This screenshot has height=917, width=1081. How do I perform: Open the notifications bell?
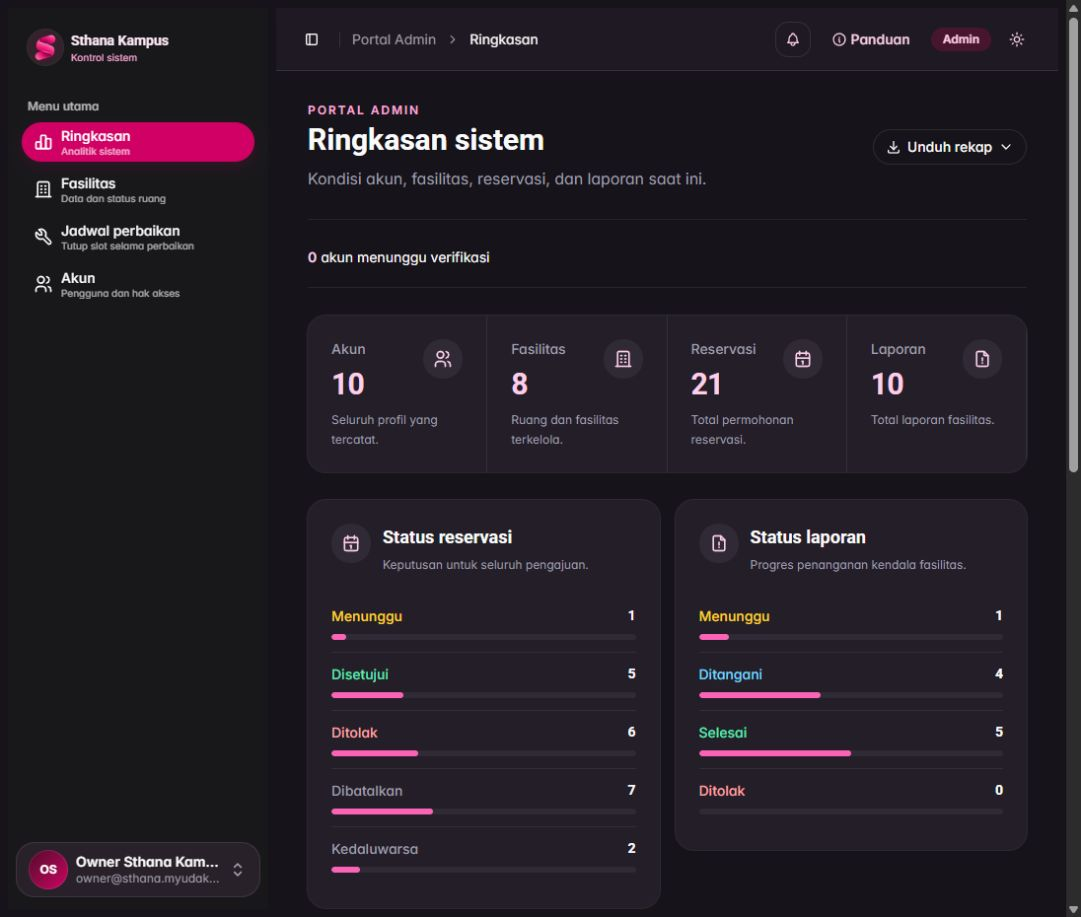pyautogui.click(x=793, y=39)
